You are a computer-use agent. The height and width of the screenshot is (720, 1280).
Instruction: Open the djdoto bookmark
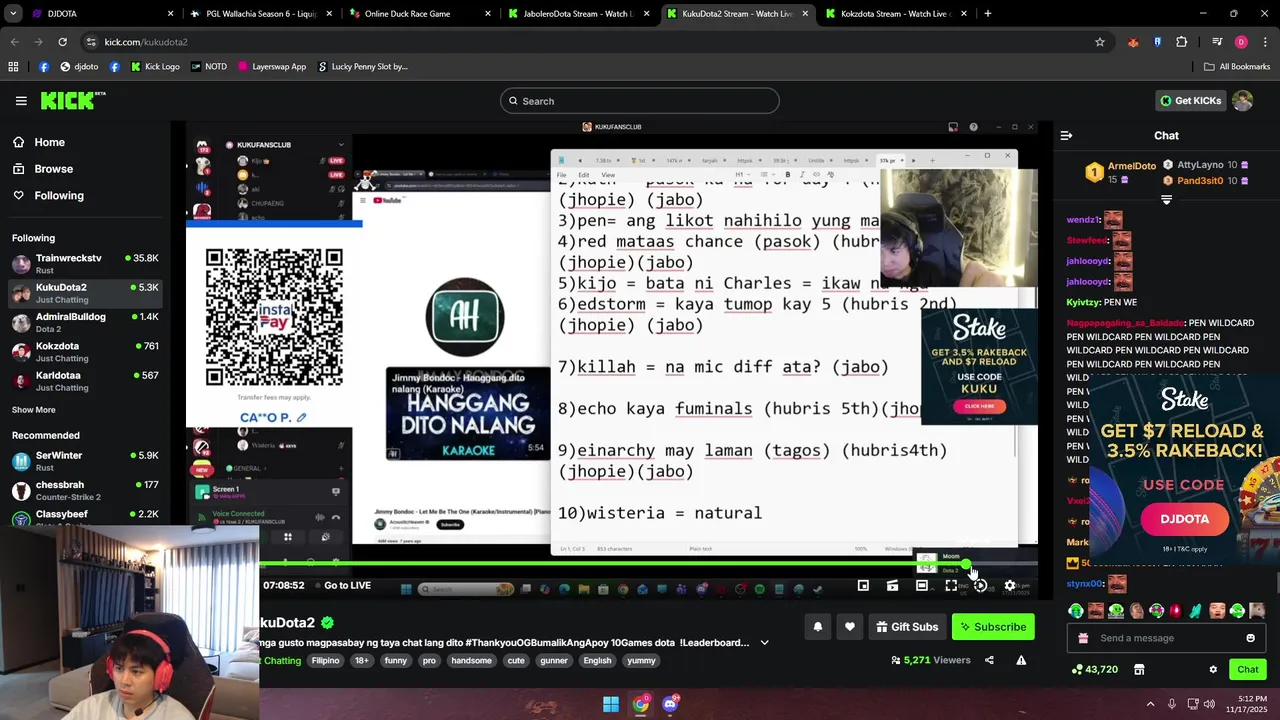(79, 67)
